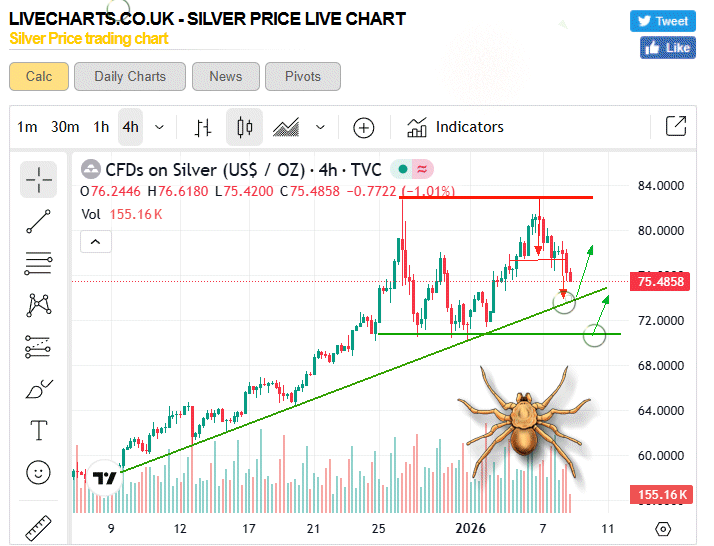Select the trend line drawing tool
714x546 pixels.
[39, 222]
